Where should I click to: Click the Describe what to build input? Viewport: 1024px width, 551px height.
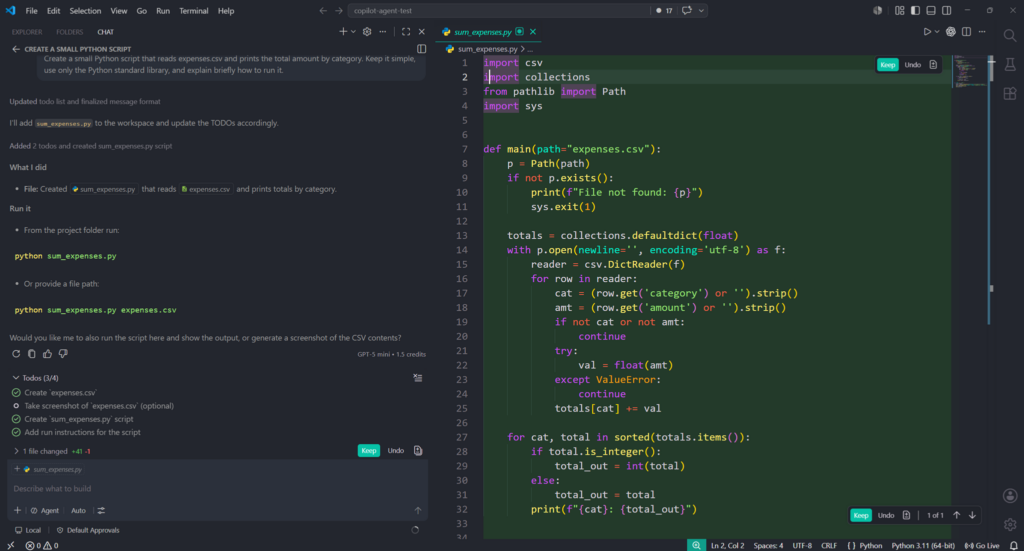click(217, 488)
